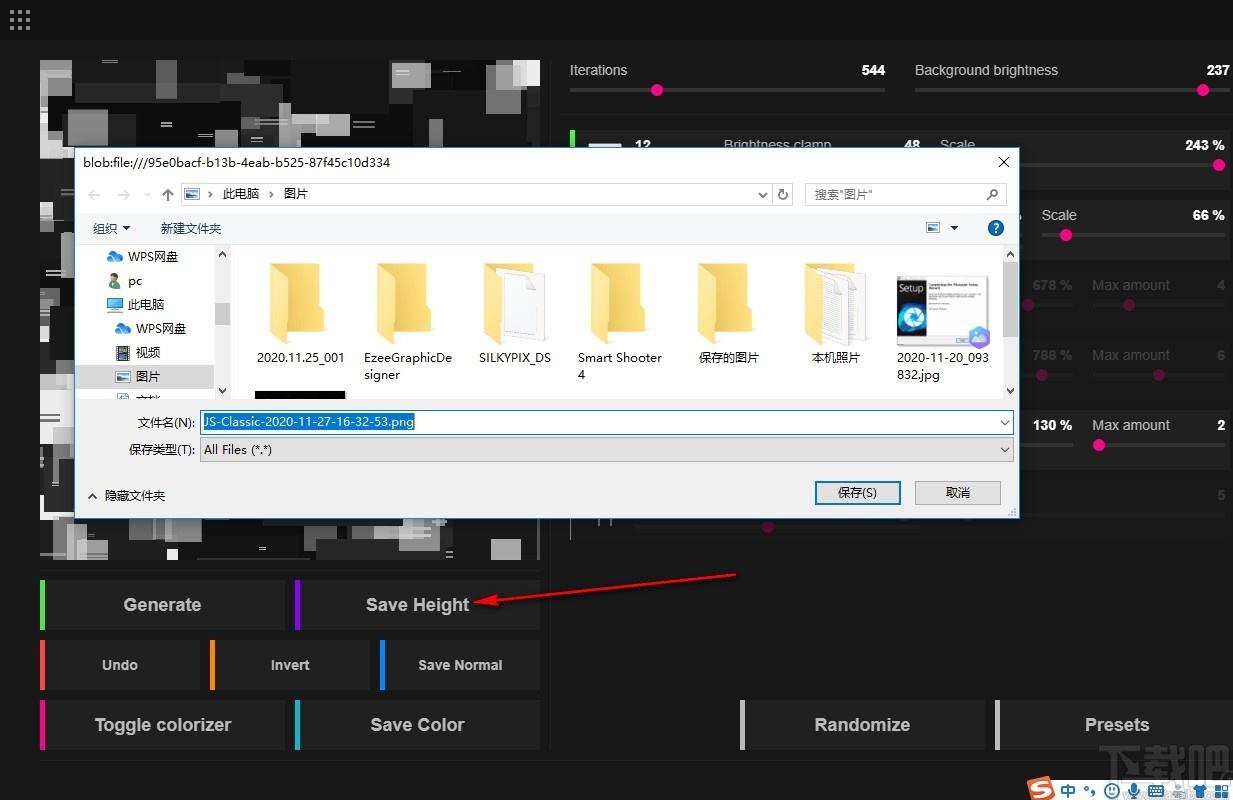
Task: Click 新建文件夹 to create folder
Action: (x=191, y=229)
